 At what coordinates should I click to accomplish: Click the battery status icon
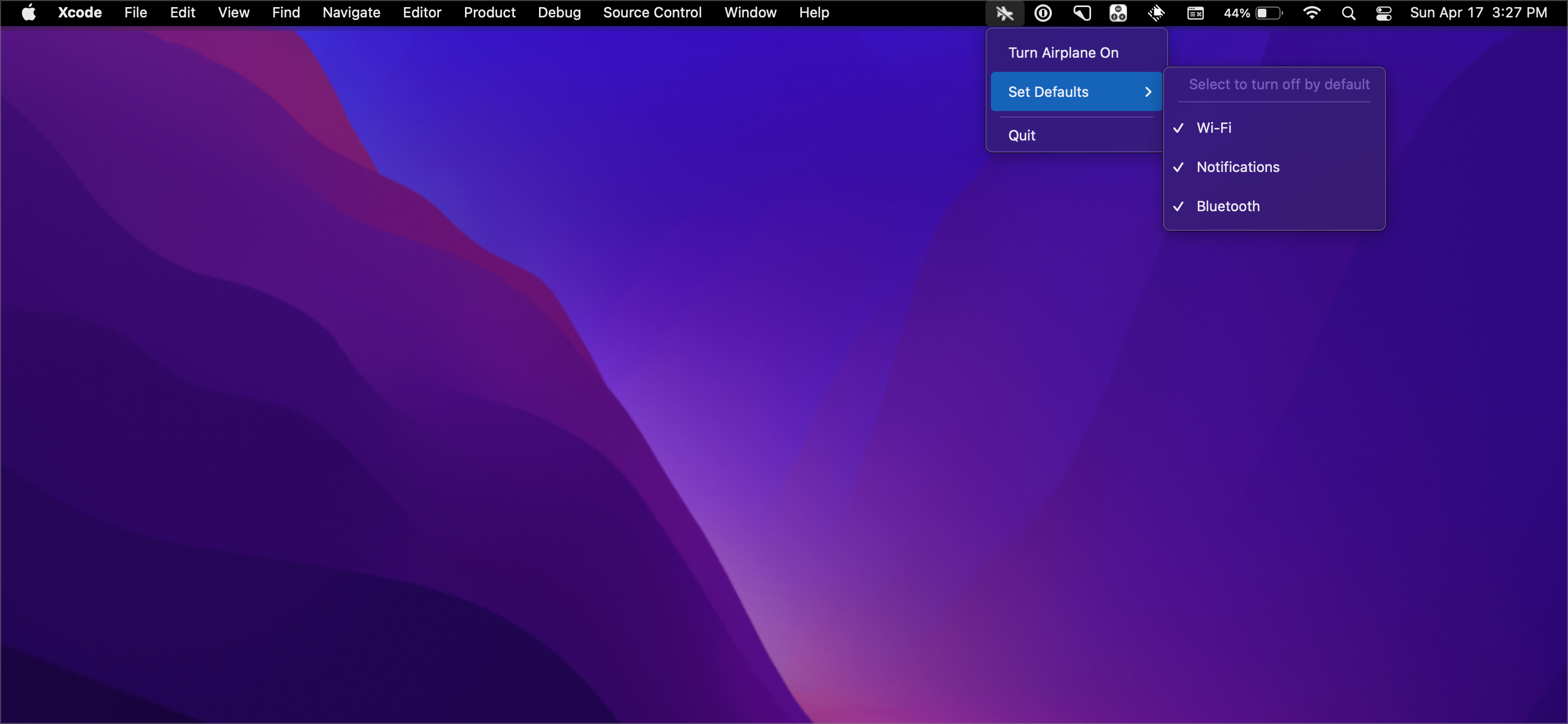click(1269, 13)
